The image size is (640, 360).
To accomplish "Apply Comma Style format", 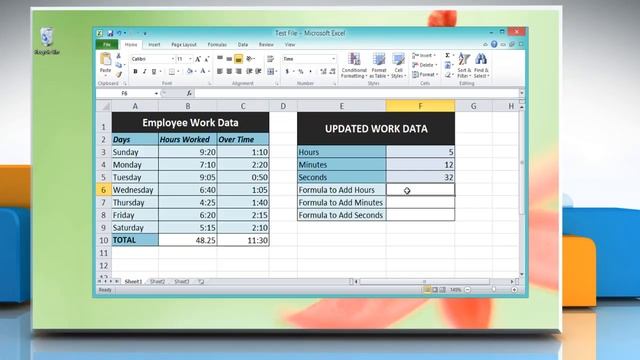I will pos(311,71).
